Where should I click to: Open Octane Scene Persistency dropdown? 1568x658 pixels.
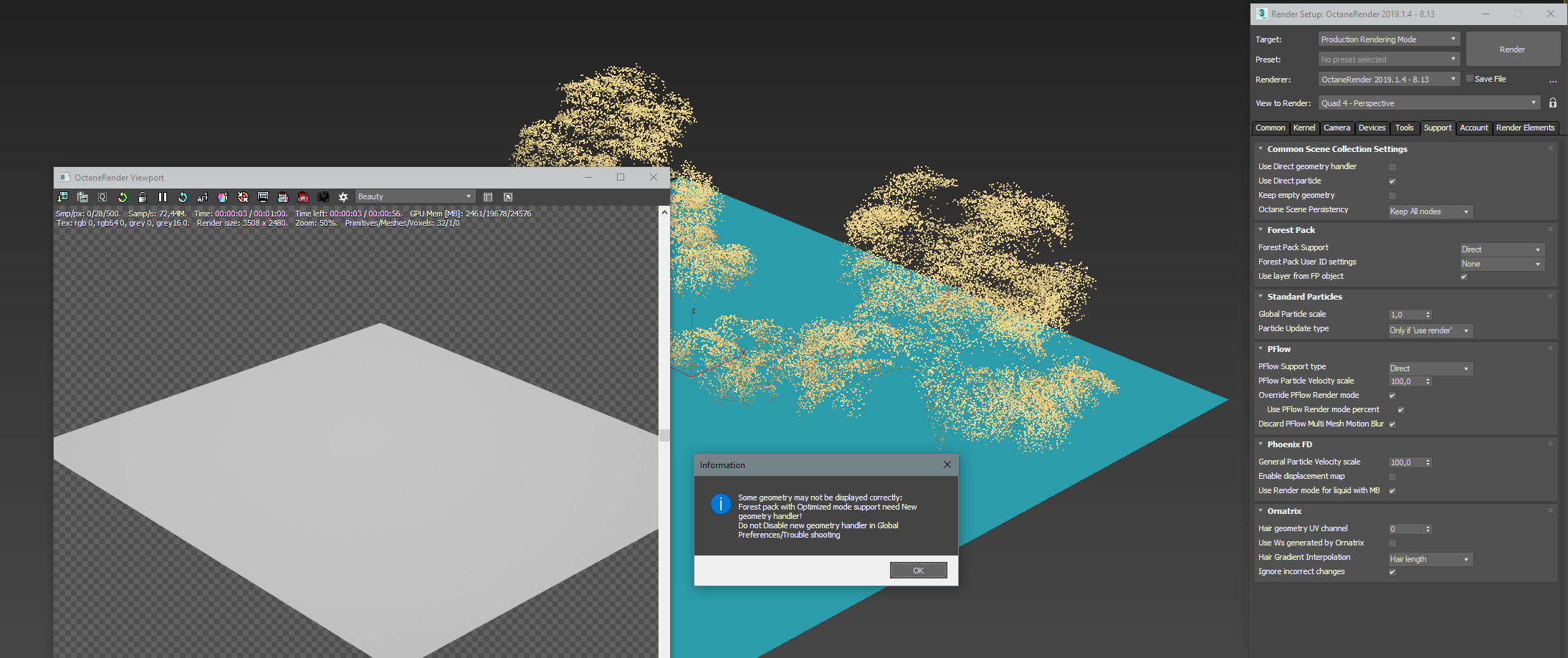pyautogui.click(x=1430, y=211)
